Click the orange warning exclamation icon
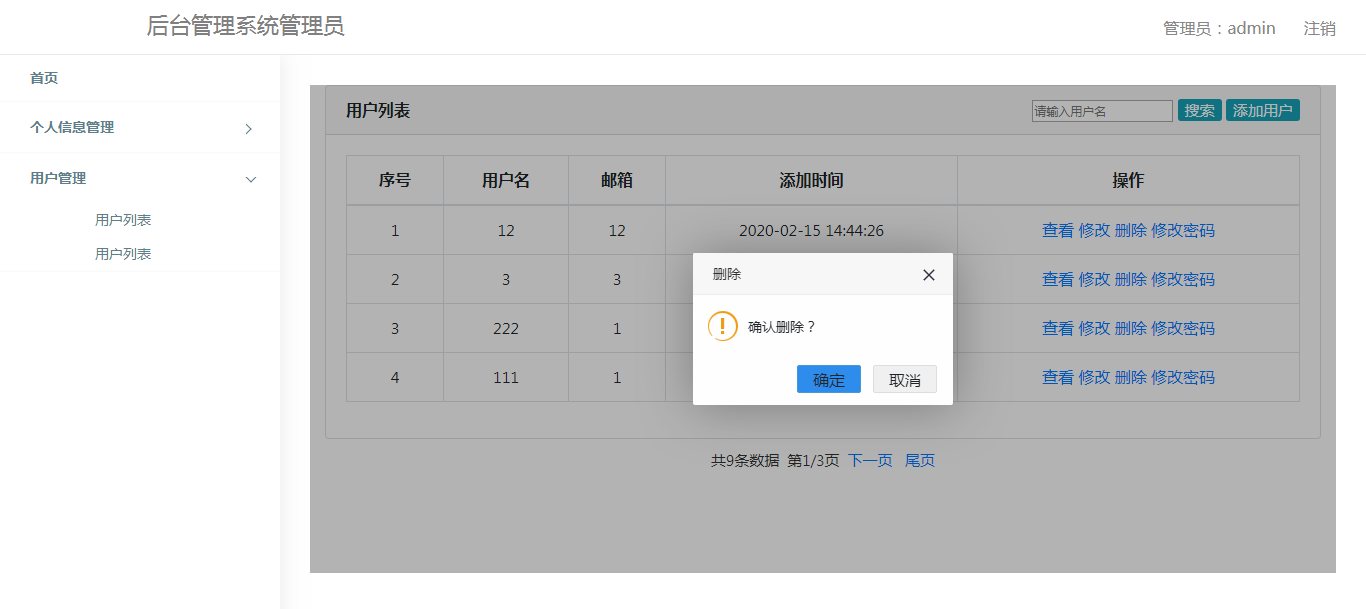Image resolution: width=1366 pixels, height=609 pixels. click(x=722, y=326)
